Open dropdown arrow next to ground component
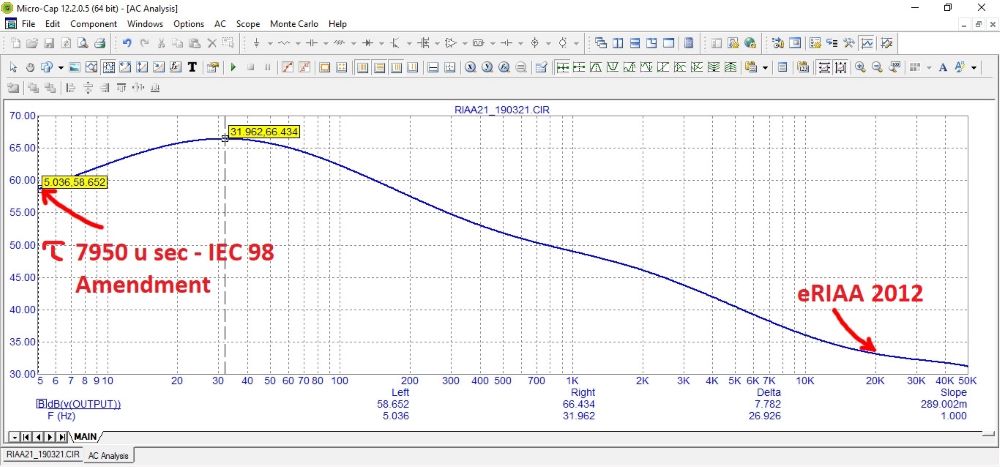The image size is (1000, 467). [x=270, y=44]
